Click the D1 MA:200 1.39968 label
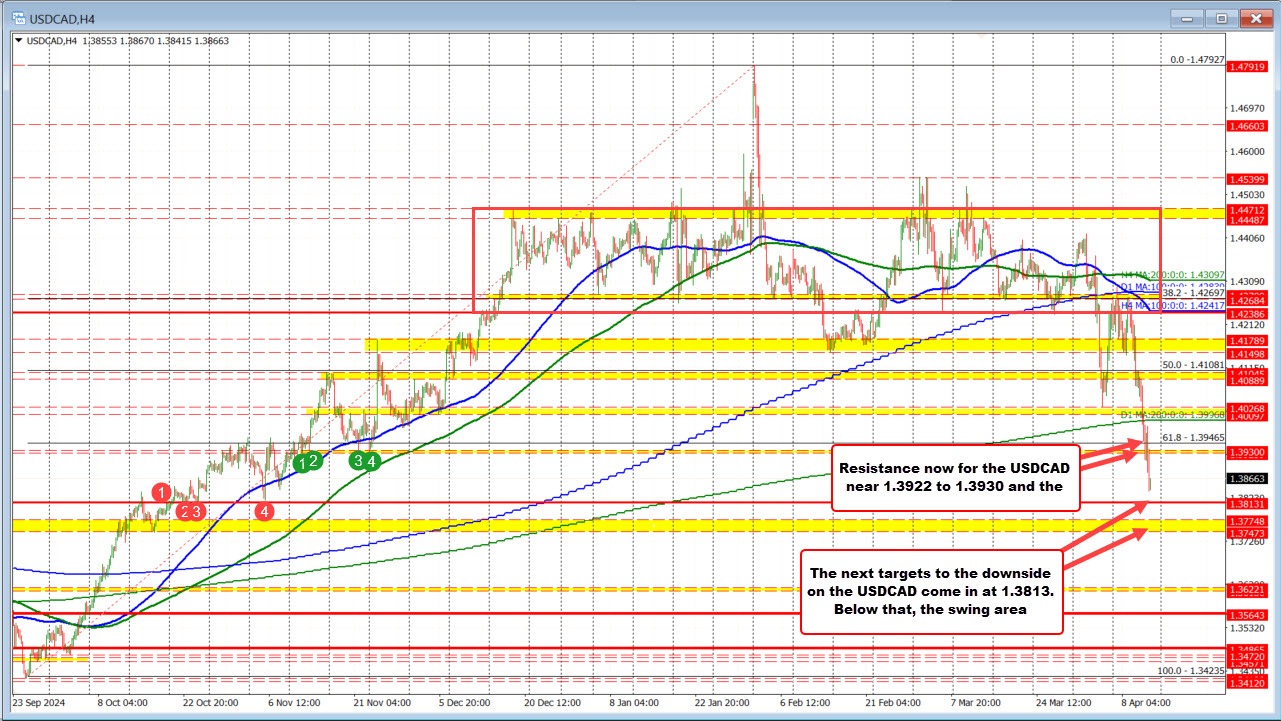 coord(1172,414)
